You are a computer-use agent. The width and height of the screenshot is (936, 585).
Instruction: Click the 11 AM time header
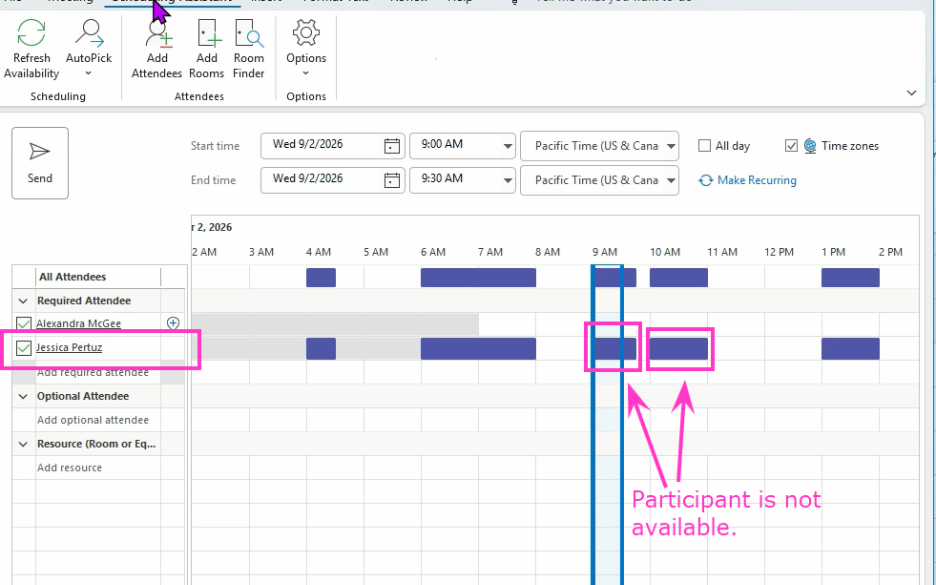[x=722, y=252]
